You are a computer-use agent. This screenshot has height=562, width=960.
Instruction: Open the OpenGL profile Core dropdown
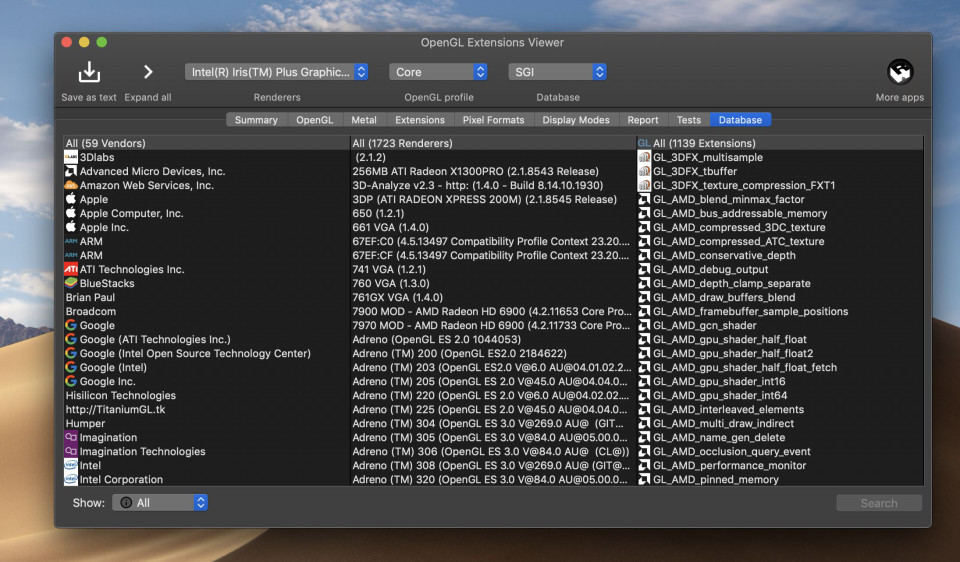coord(438,72)
